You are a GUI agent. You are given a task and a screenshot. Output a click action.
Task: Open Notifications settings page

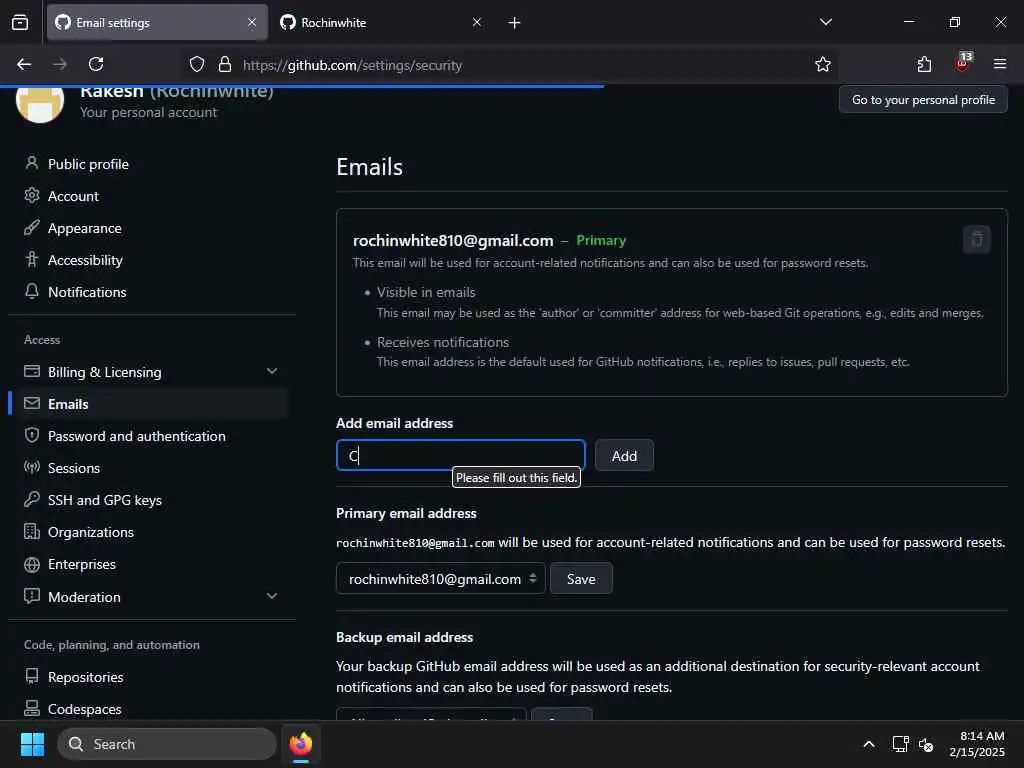point(87,292)
